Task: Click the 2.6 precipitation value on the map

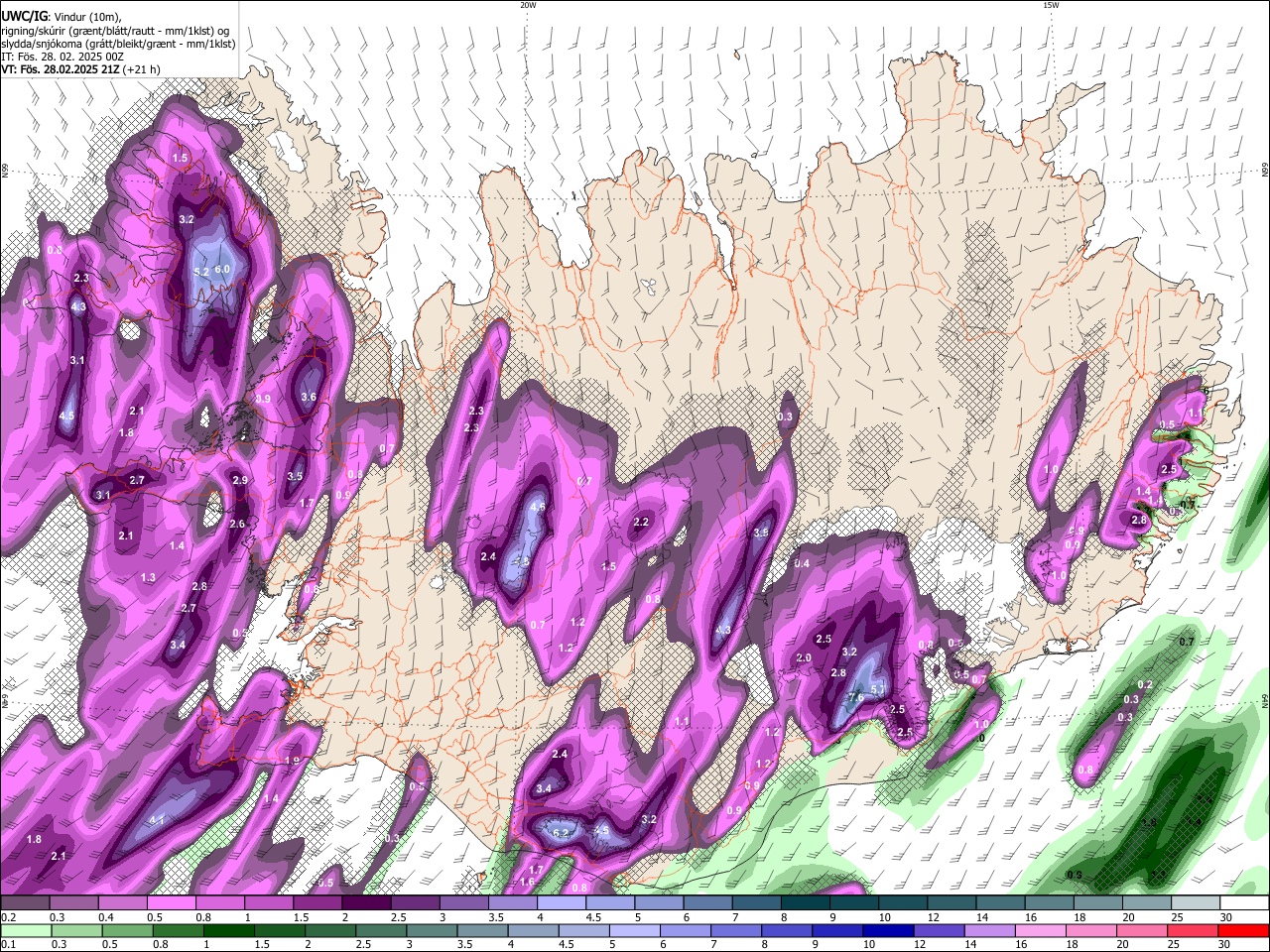Action: click(237, 524)
